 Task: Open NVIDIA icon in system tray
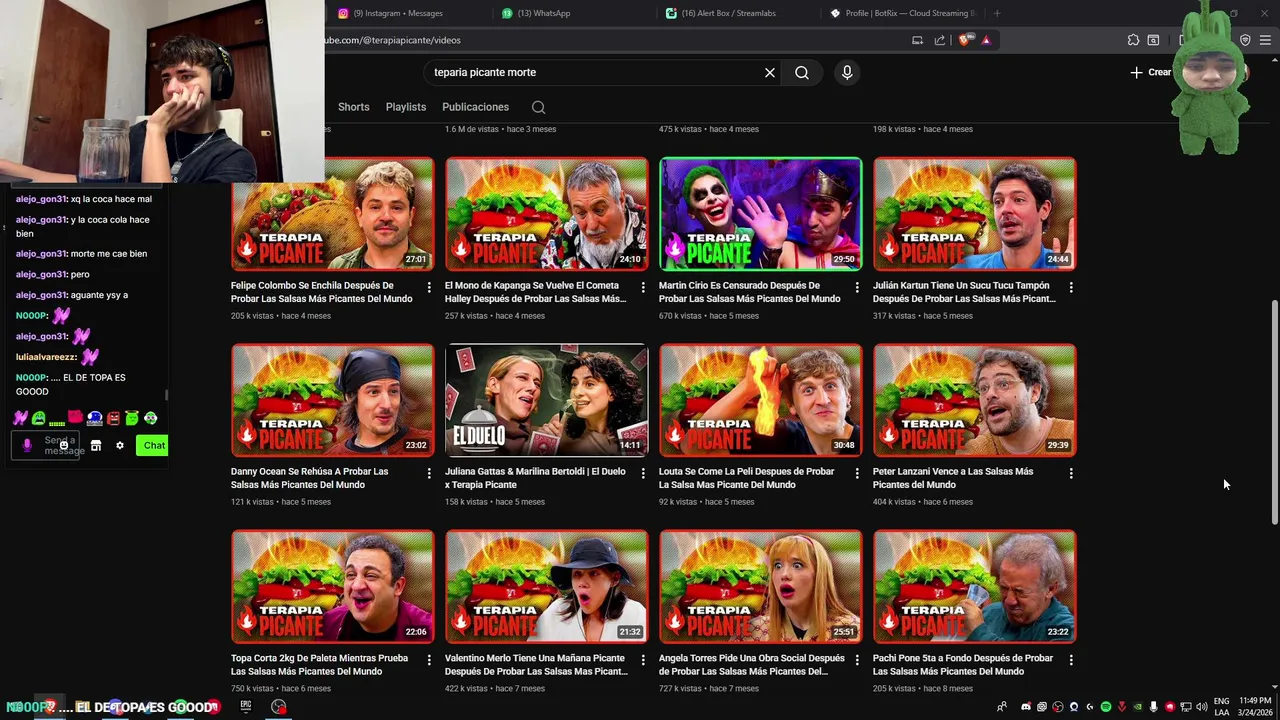pos(1137,707)
